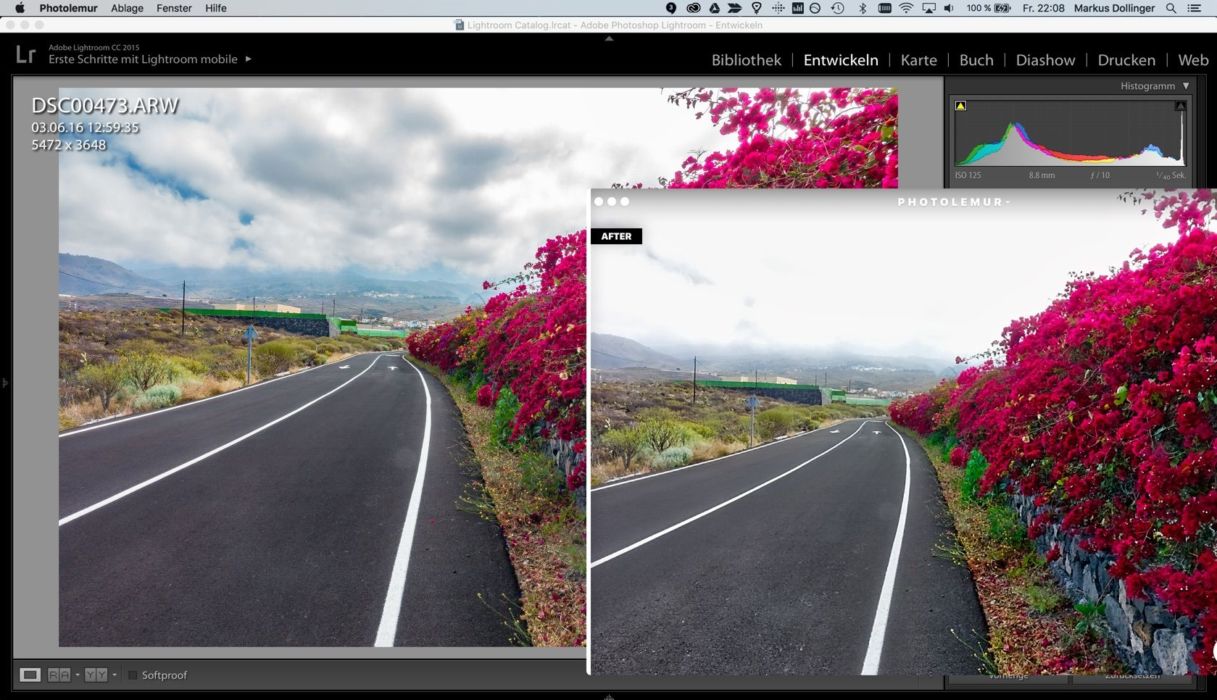
Task: Click the Lr logo in top-left
Action: (x=25, y=55)
